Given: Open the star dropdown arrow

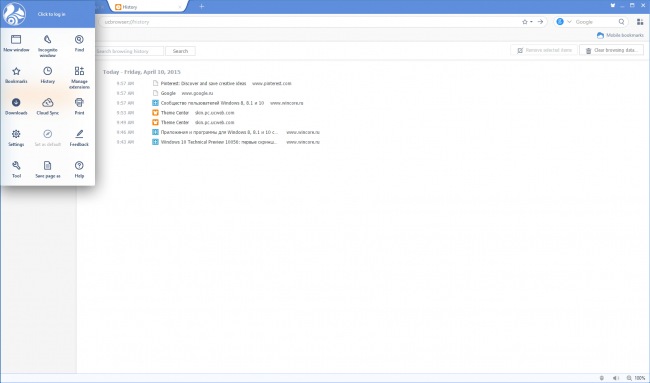Looking at the screenshot, I should click(x=531, y=22).
